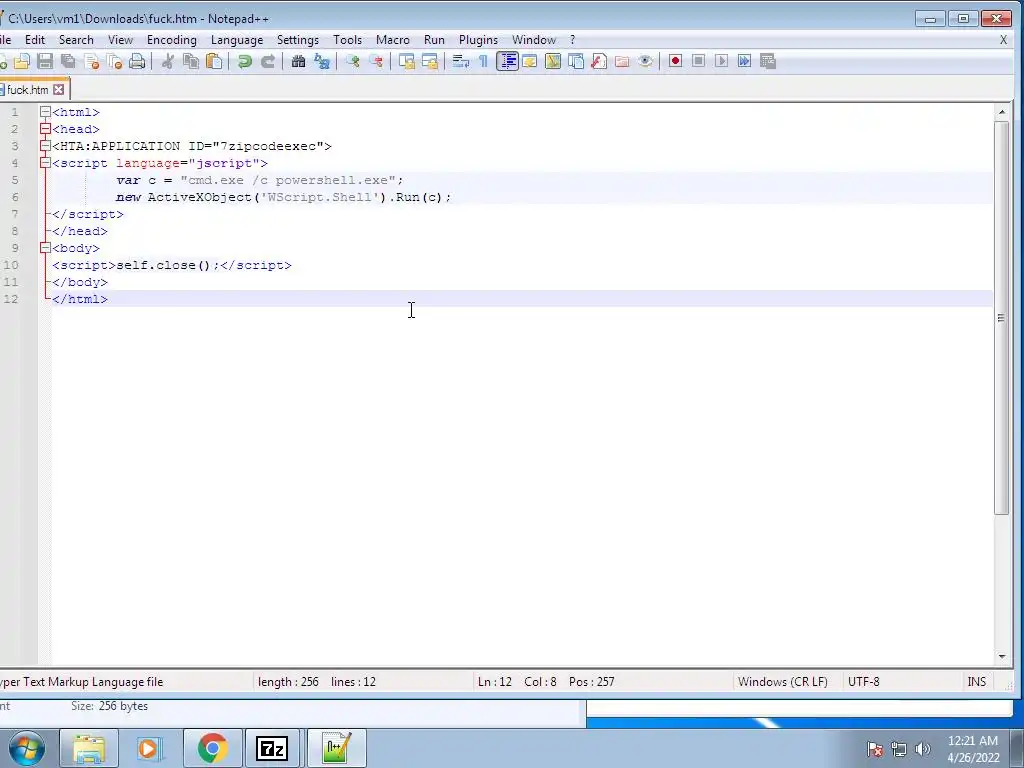1024x768 pixels.
Task: Open the Document Map panel icon
Action: (x=553, y=61)
